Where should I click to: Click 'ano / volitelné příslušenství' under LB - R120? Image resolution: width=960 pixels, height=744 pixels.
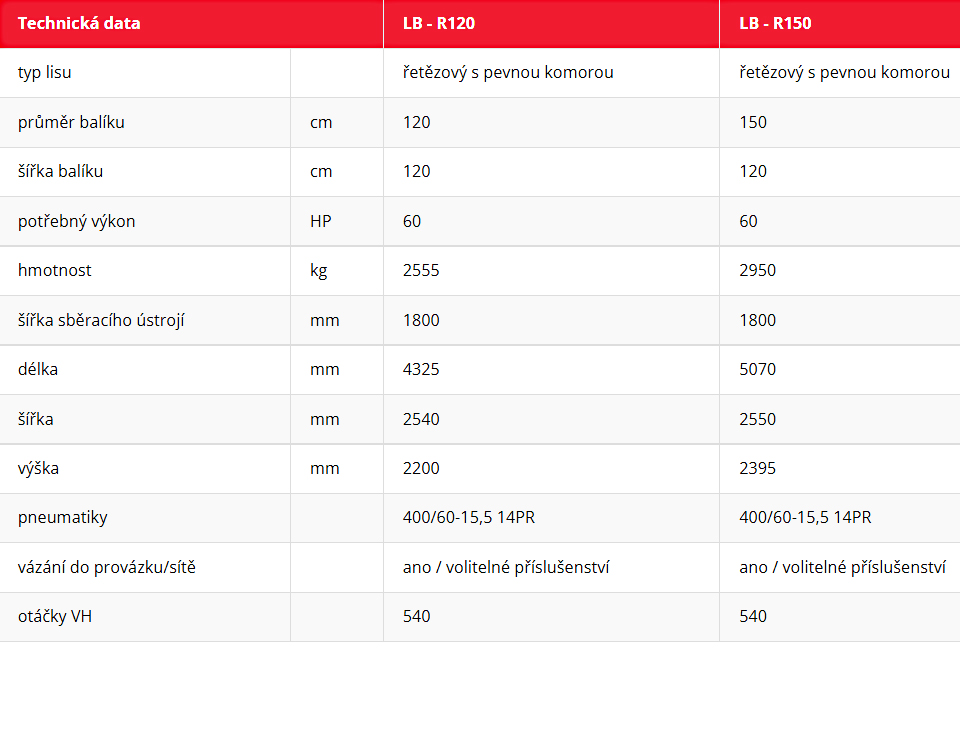pos(506,567)
